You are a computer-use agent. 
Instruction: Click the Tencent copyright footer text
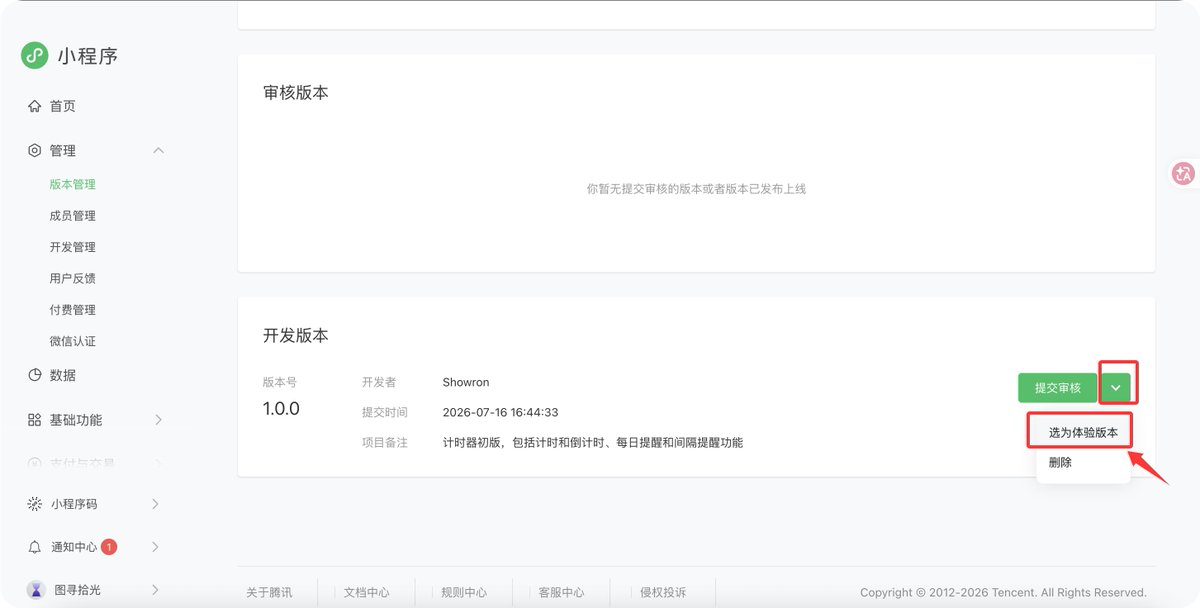pos(1003,592)
